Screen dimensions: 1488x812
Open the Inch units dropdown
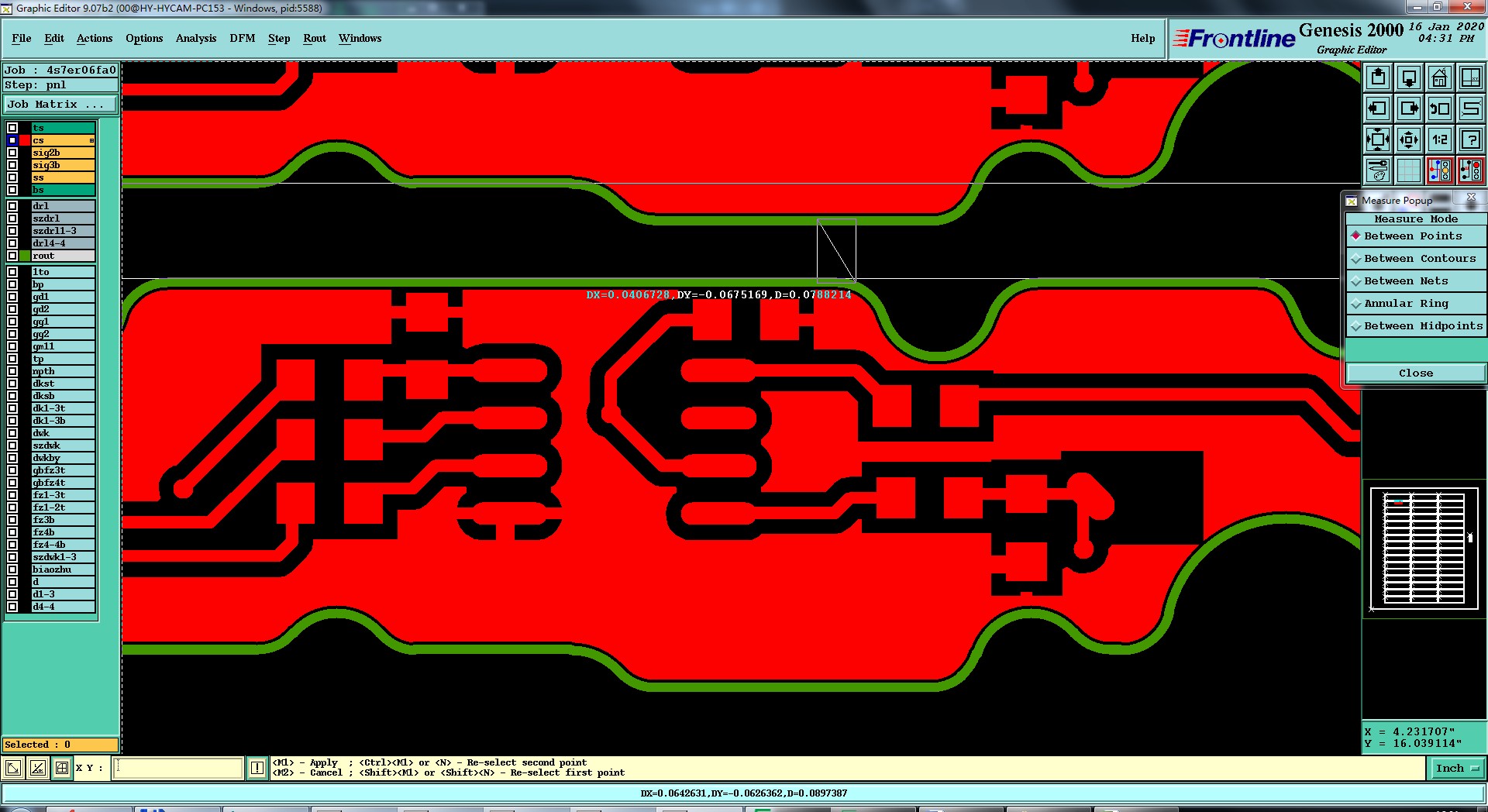point(1456,769)
